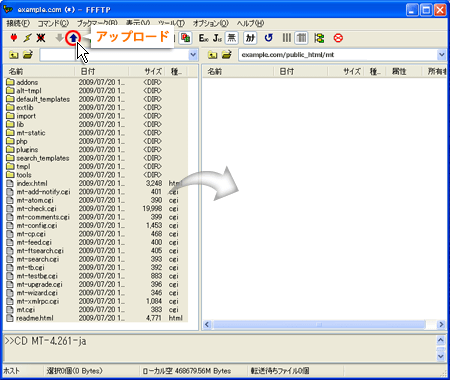This screenshot has height=380, width=450.
Task: Select the mt-atom.cgi file
Action: (30, 200)
